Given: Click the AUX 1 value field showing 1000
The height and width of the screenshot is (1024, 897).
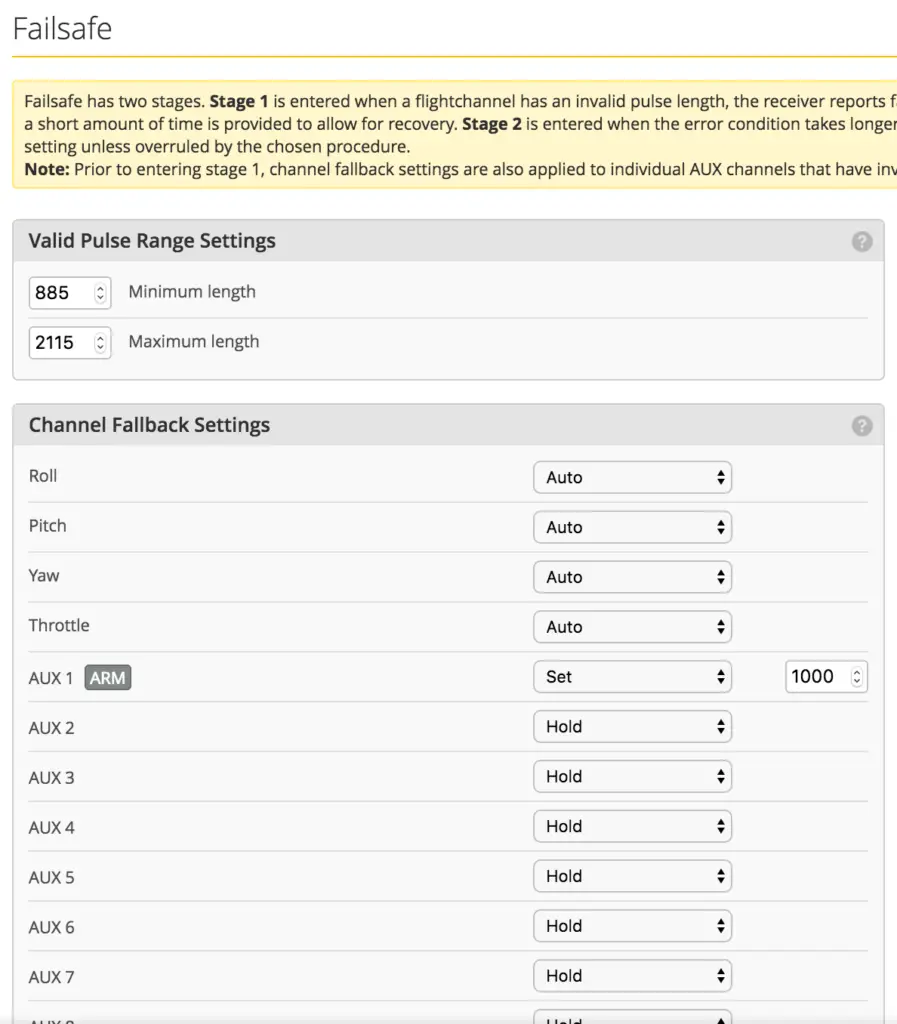Looking at the screenshot, I should pos(815,676).
